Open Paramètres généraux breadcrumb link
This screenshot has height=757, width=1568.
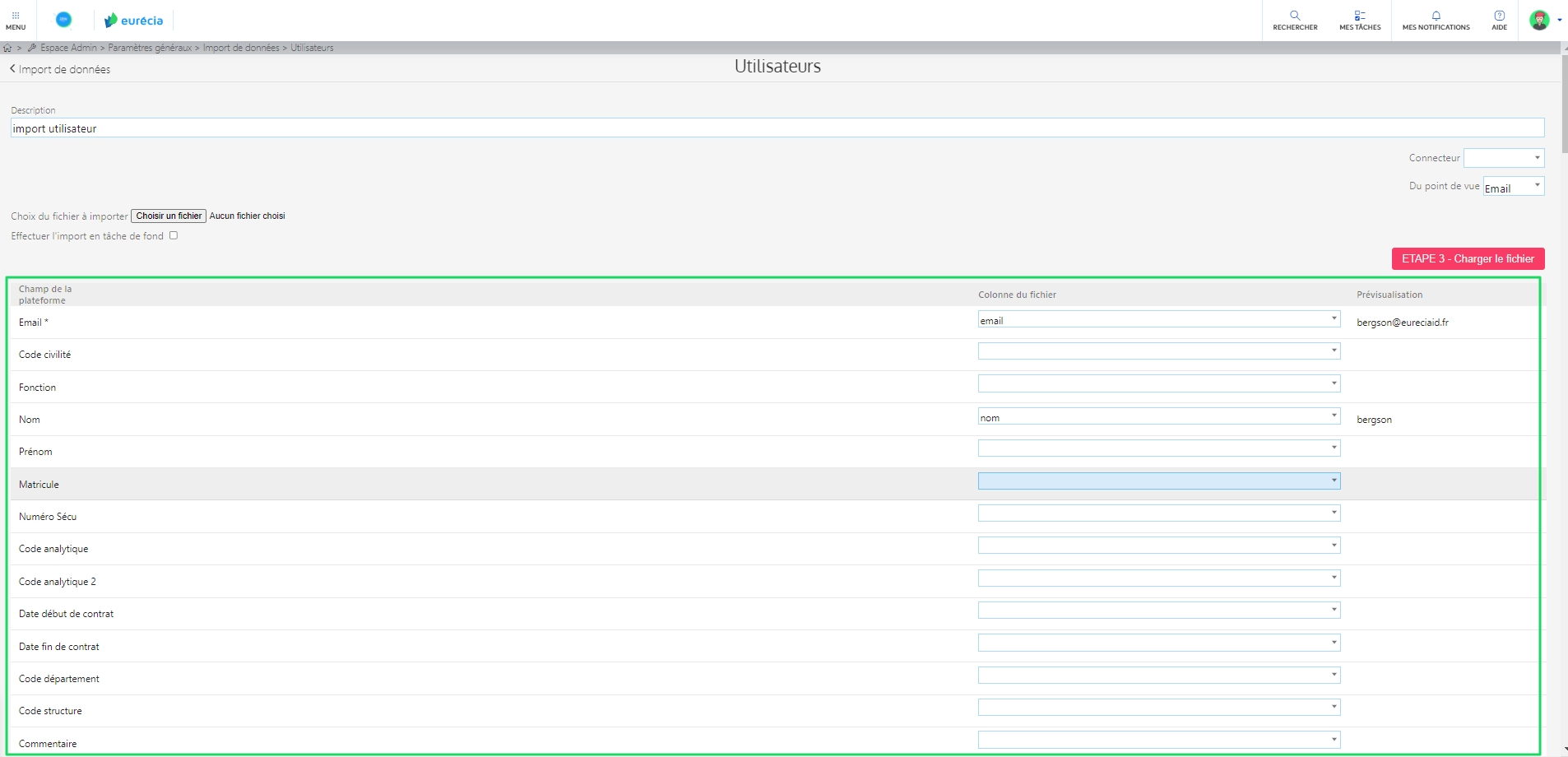pos(150,48)
